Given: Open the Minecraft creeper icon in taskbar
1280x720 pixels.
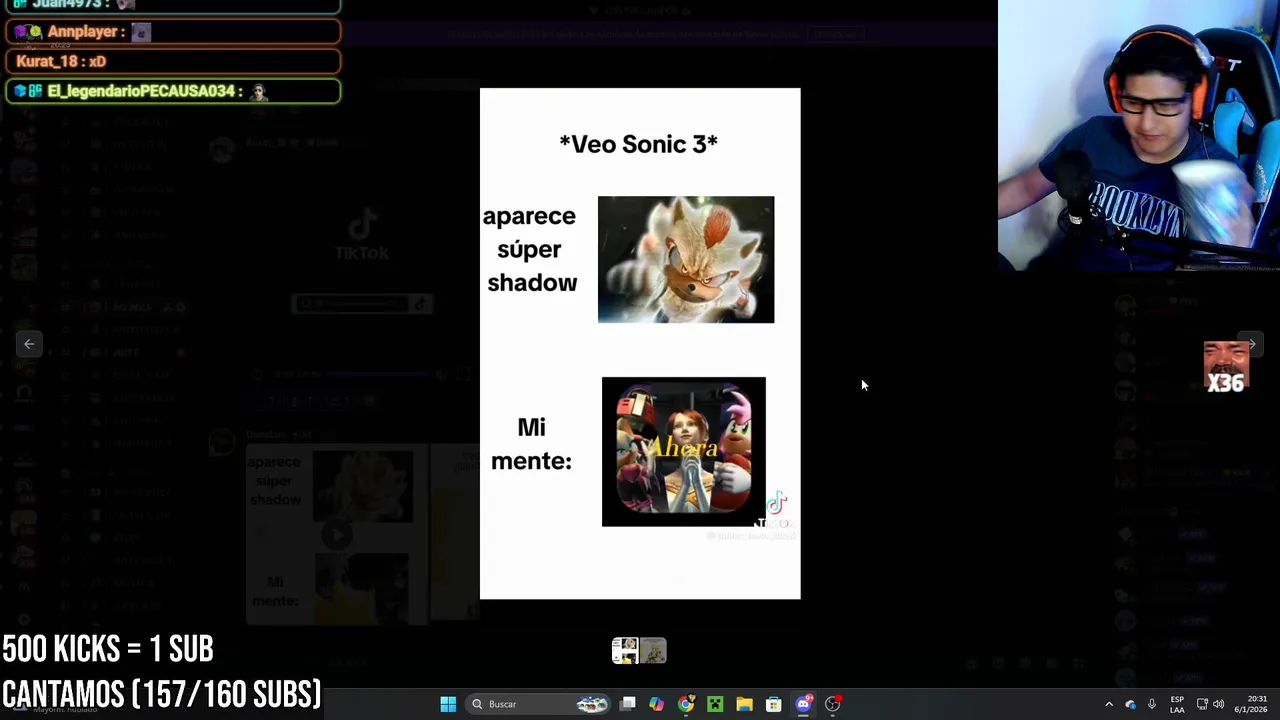Looking at the screenshot, I should pos(715,704).
